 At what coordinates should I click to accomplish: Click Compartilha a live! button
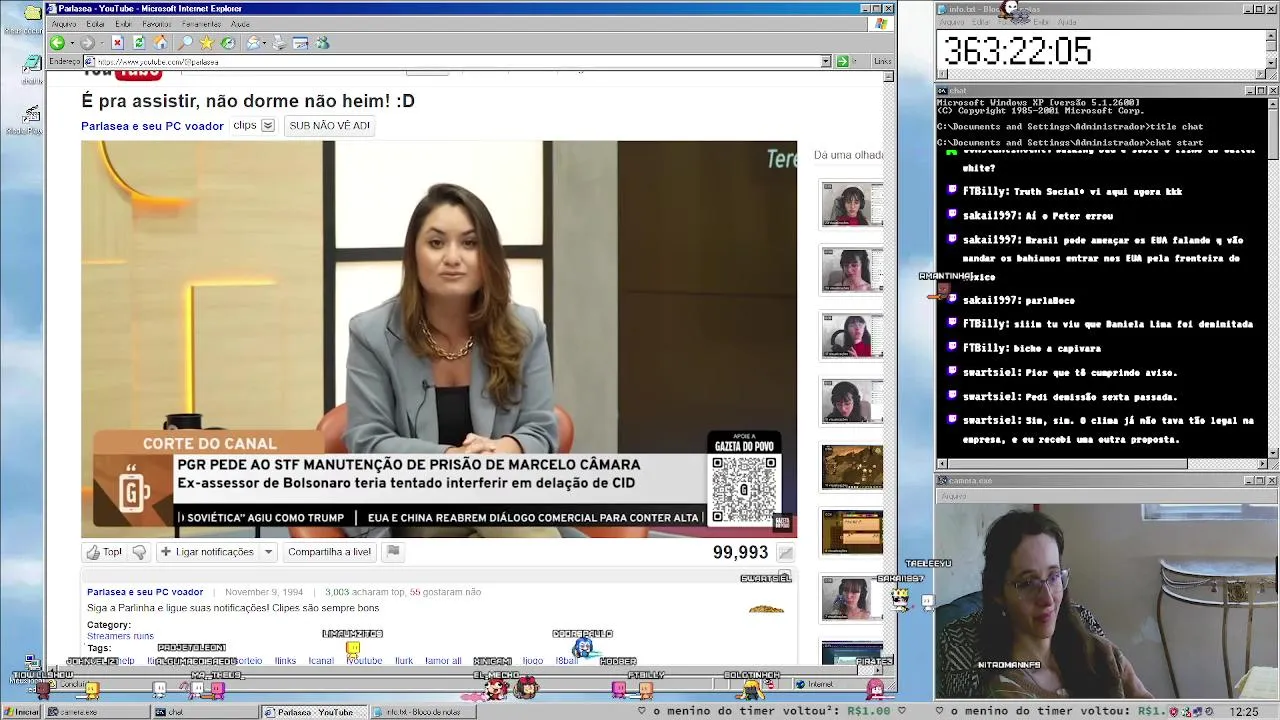329,552
